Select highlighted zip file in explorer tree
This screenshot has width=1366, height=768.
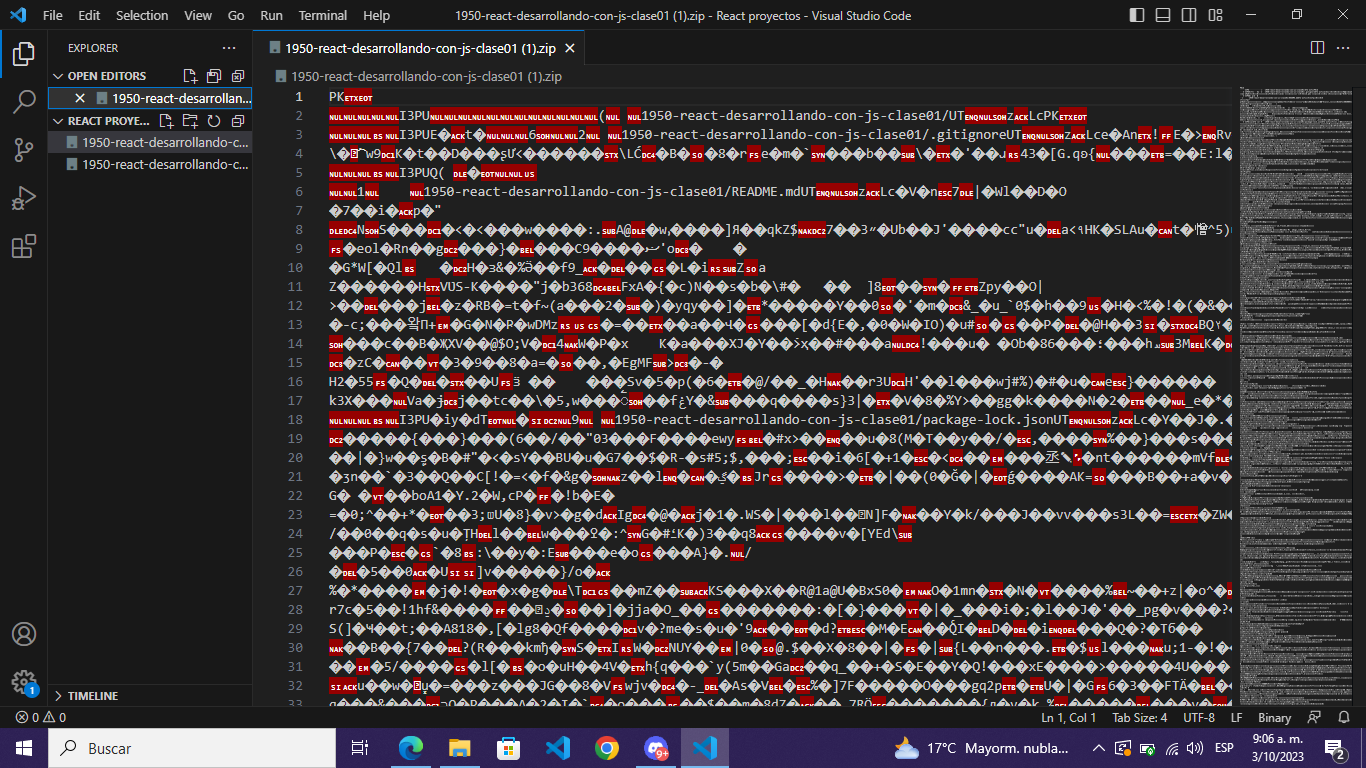(150, 142)
